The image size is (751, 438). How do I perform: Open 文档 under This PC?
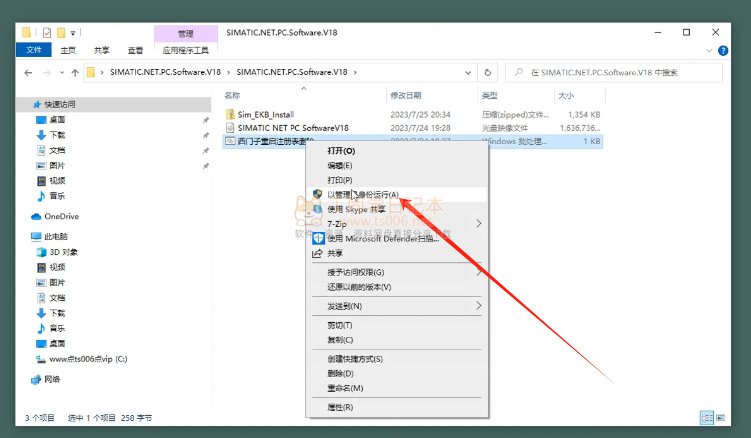tap(57, 298)
